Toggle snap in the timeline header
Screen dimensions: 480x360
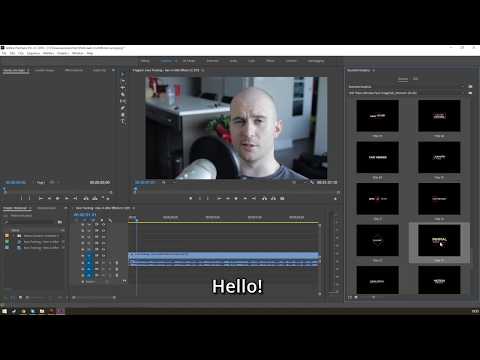tap(84, 220)
